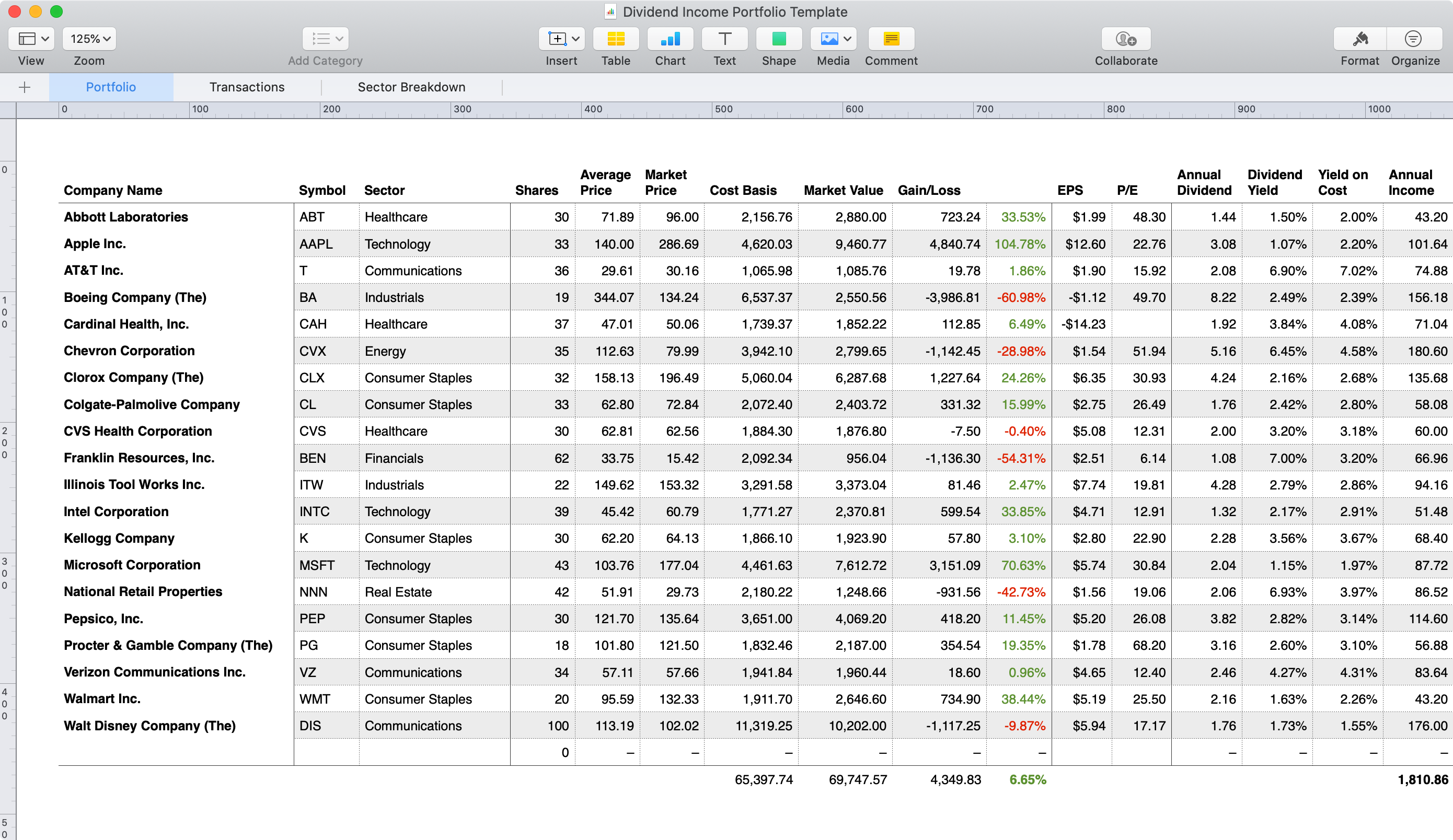The image size is (1453, 840).
Task: Expand the Insert dropdown arrow
Action: coord(575,39)
